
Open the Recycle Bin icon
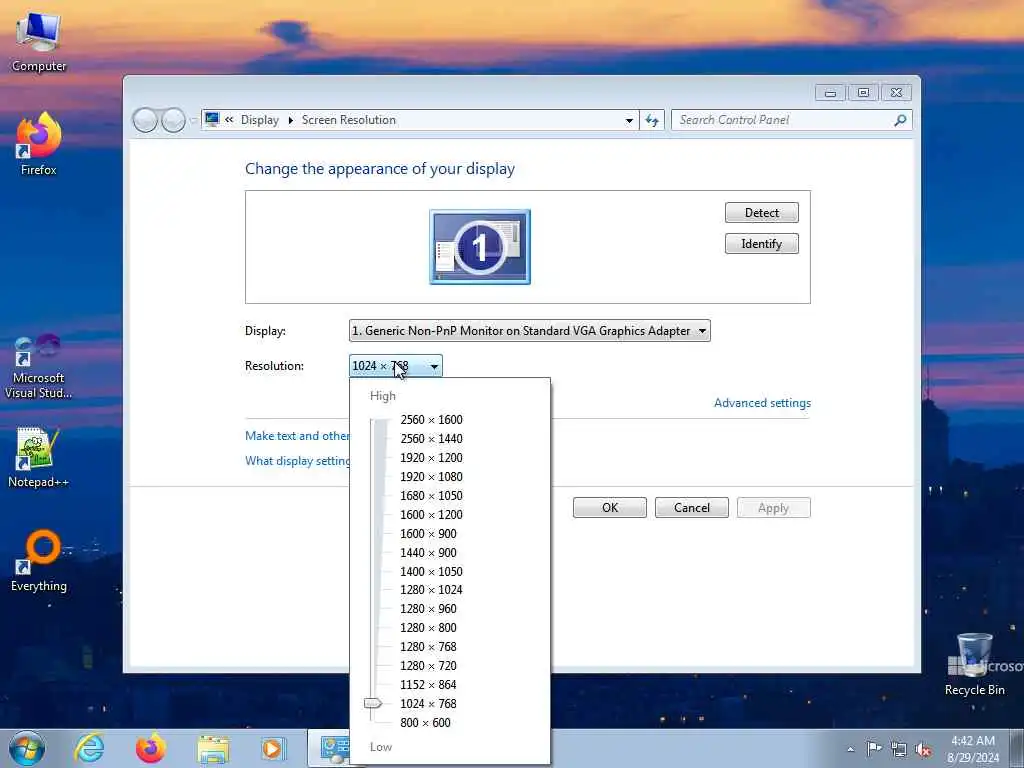point(974,665)
